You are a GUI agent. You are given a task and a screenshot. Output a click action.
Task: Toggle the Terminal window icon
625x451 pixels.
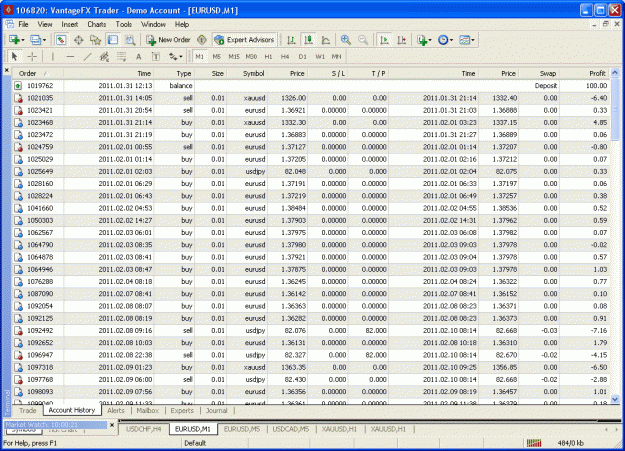(113, 40)
